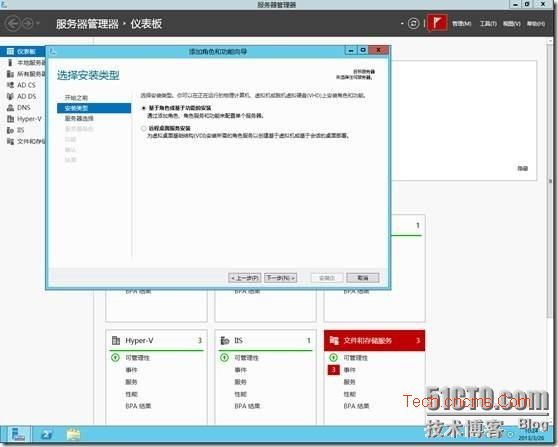Open the 帮助(H) menu
Screen dimensions: 558x447
(x=536, y=23)
